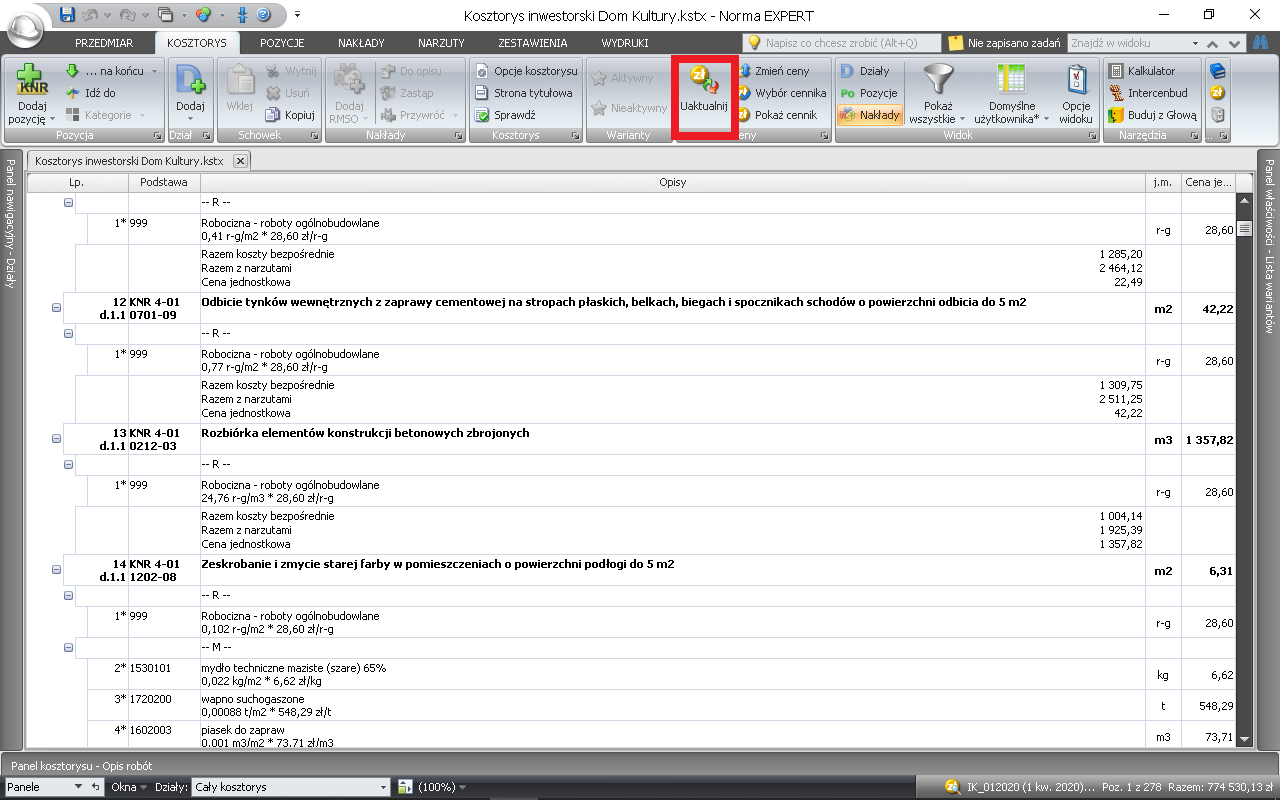Click the down arrow next to Znajdź w widoku

pos(1232,44)
